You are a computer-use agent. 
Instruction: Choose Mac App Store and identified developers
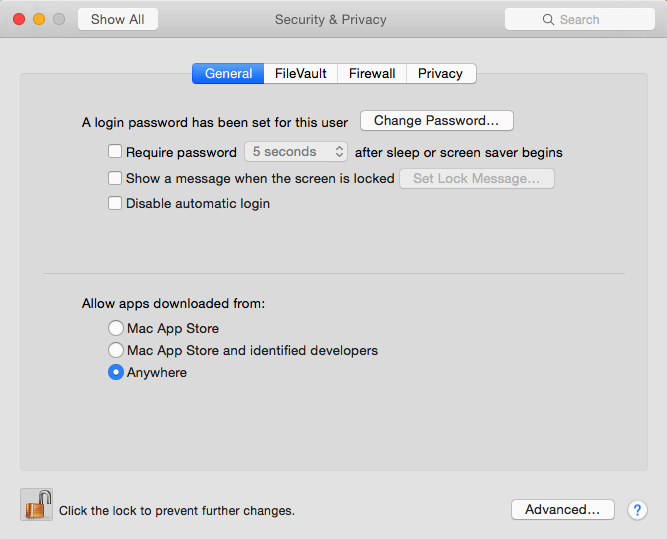coord(116,350)
